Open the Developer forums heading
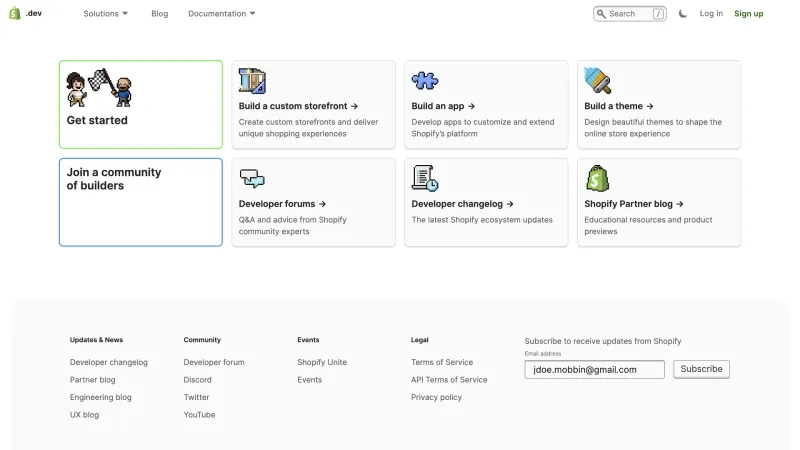 tap(277, 204)
